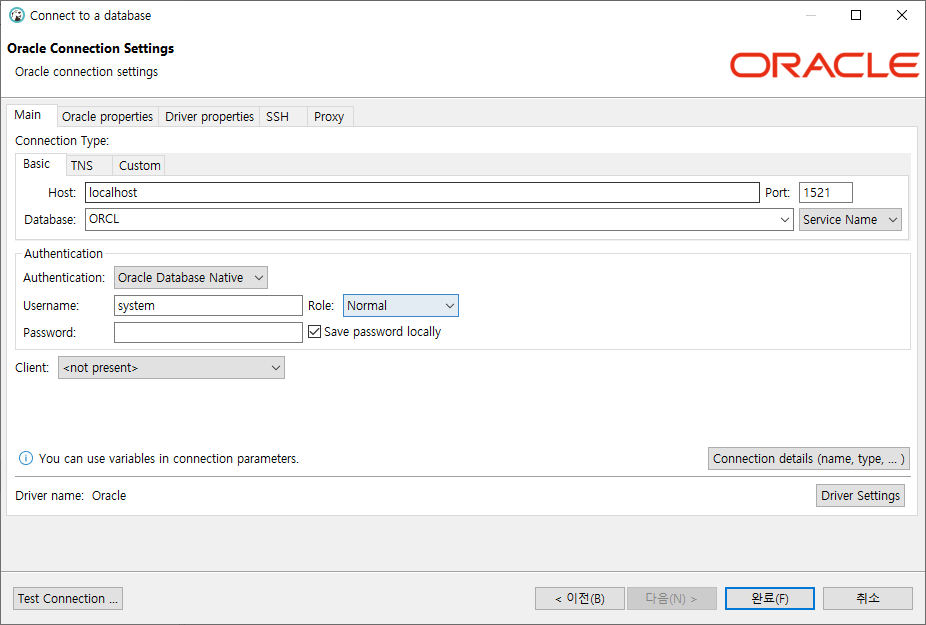Viewport: 926px width, 625px height.
Task: Click the Host input field
Action: (422, 193)
